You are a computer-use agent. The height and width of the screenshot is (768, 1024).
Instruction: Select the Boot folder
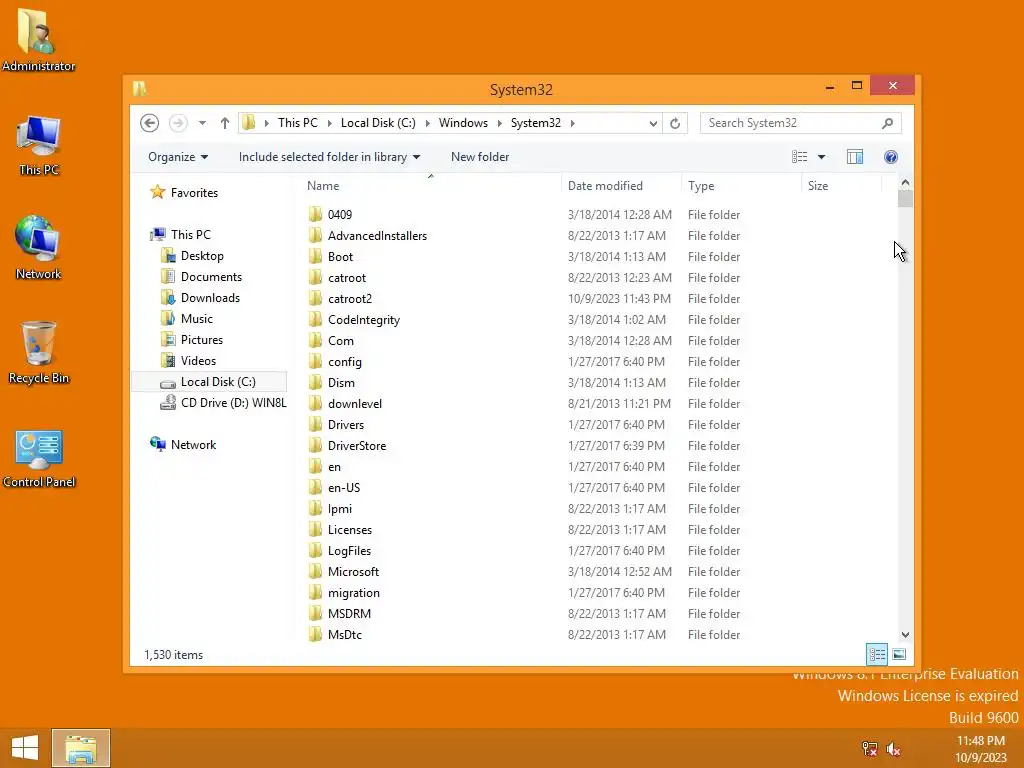coord(340,257)
